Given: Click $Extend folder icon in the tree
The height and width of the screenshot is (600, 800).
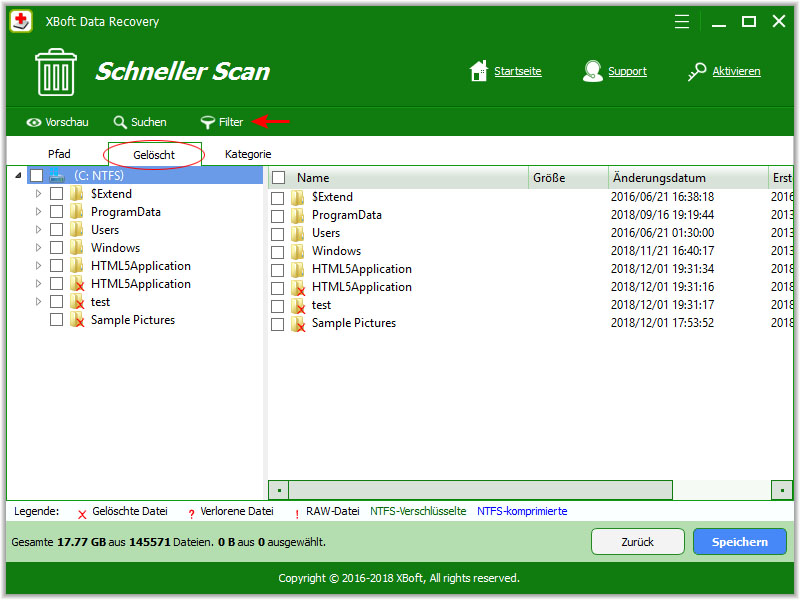Looking at the screenshot, I should (x=77, y=194).
